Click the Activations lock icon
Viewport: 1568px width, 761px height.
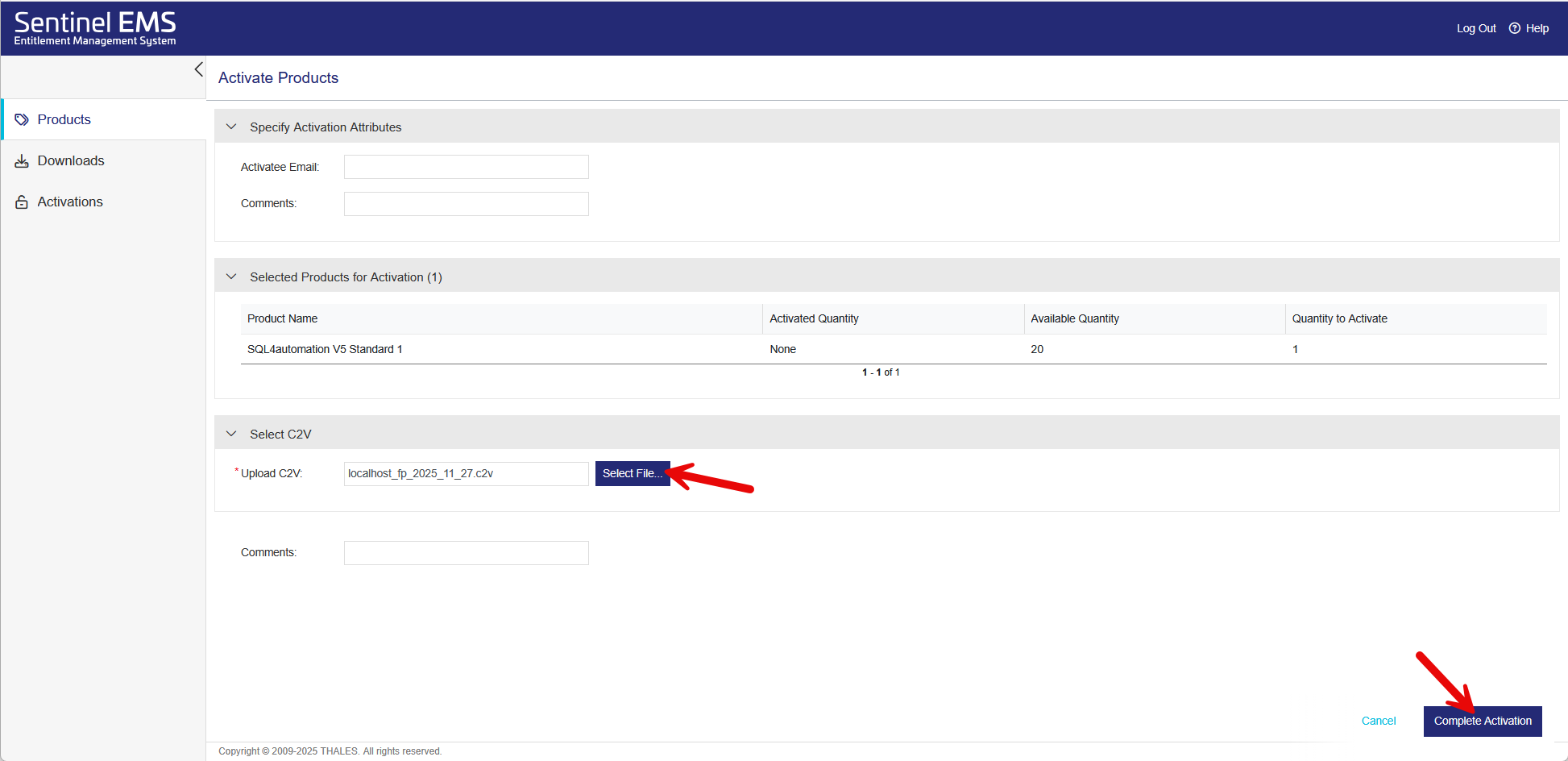click(22, 202)
